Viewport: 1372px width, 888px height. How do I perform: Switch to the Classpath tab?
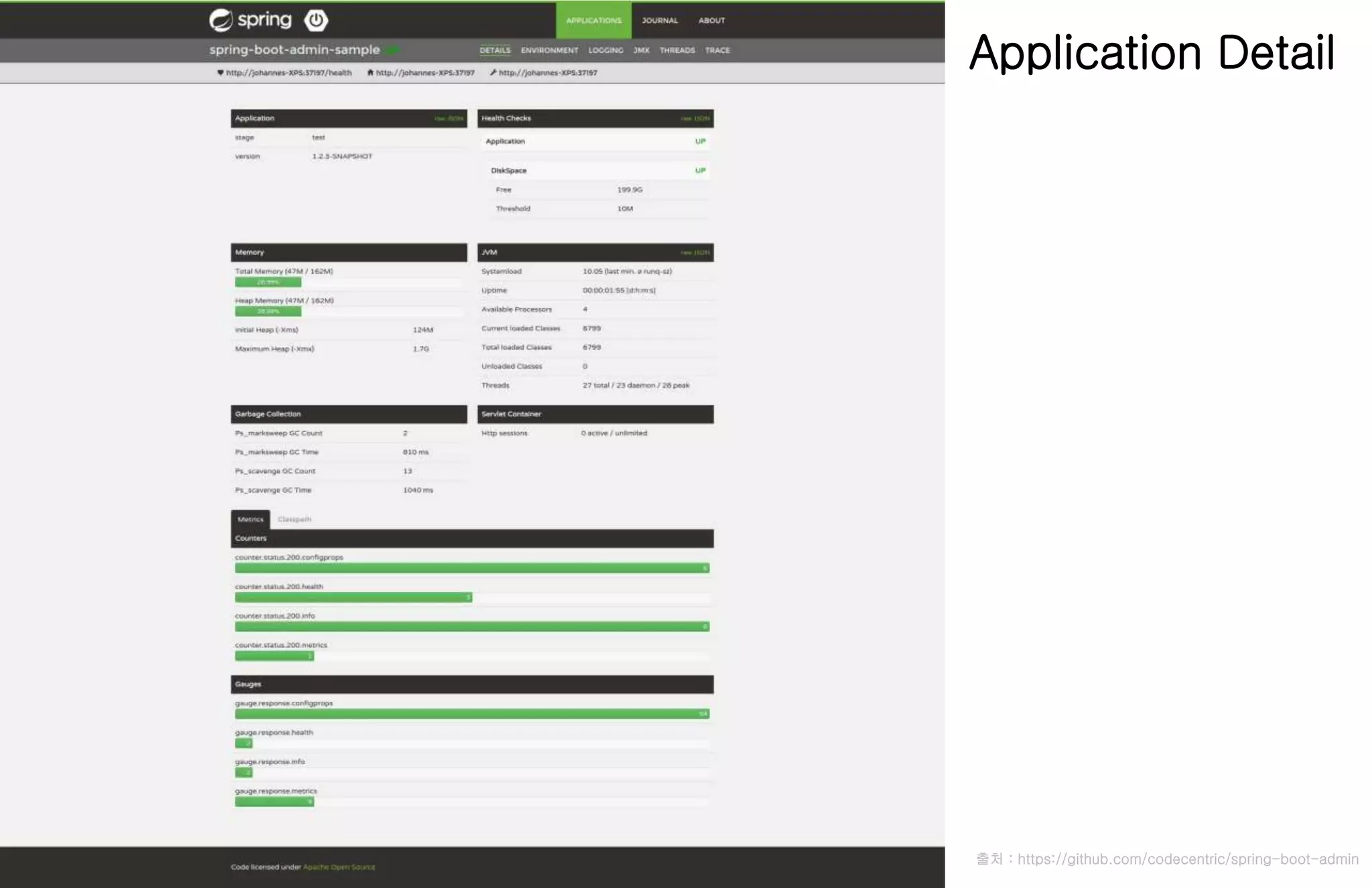294,519
